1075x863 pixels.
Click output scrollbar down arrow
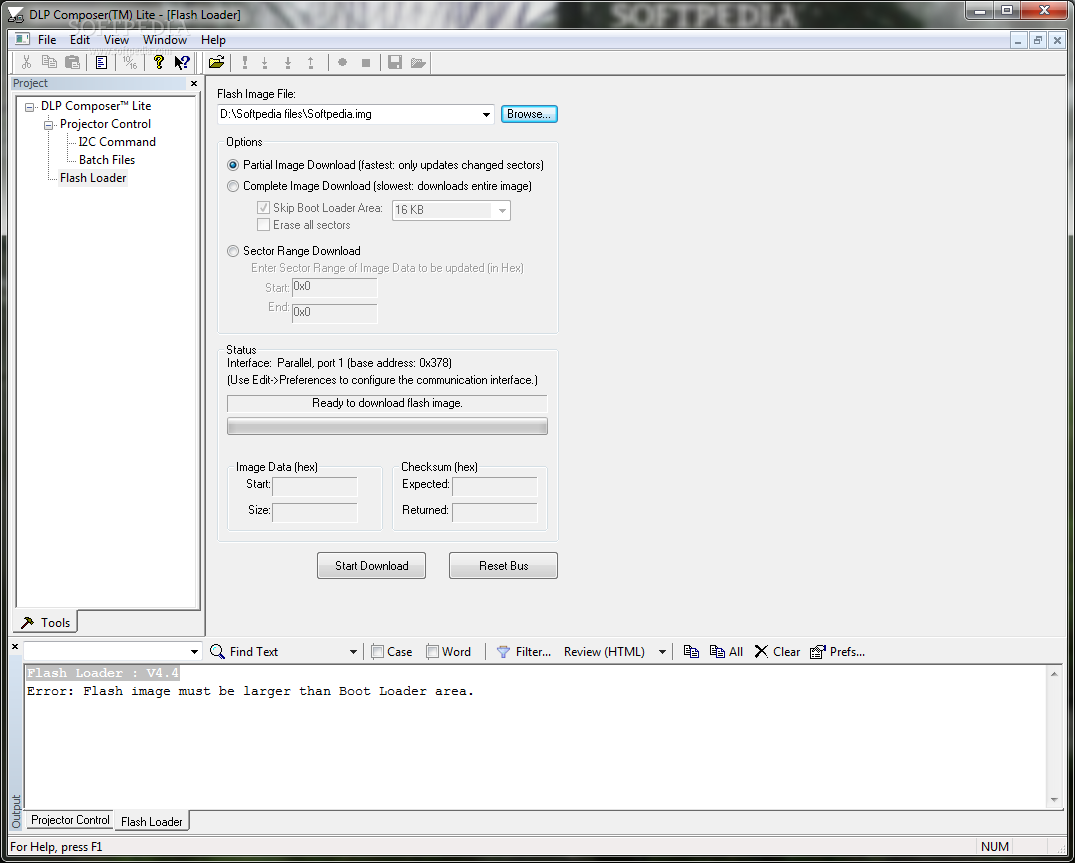tap(1054, 800)
